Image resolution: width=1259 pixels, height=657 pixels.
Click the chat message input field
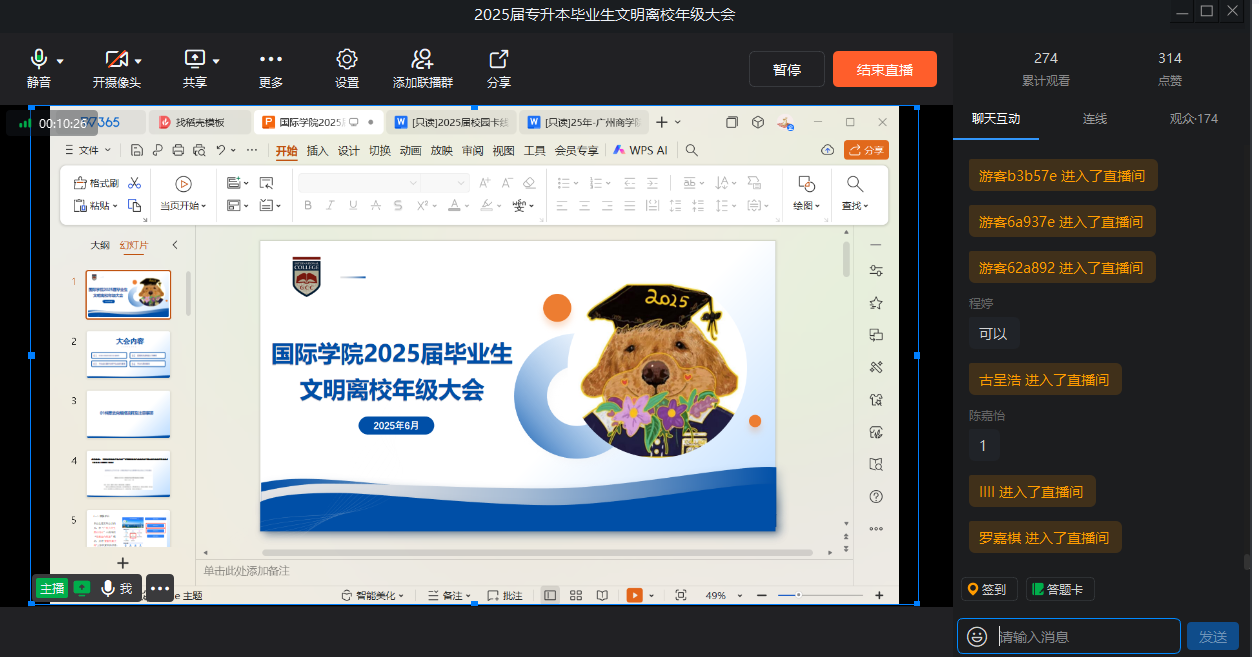click(x=1085, y=637)
